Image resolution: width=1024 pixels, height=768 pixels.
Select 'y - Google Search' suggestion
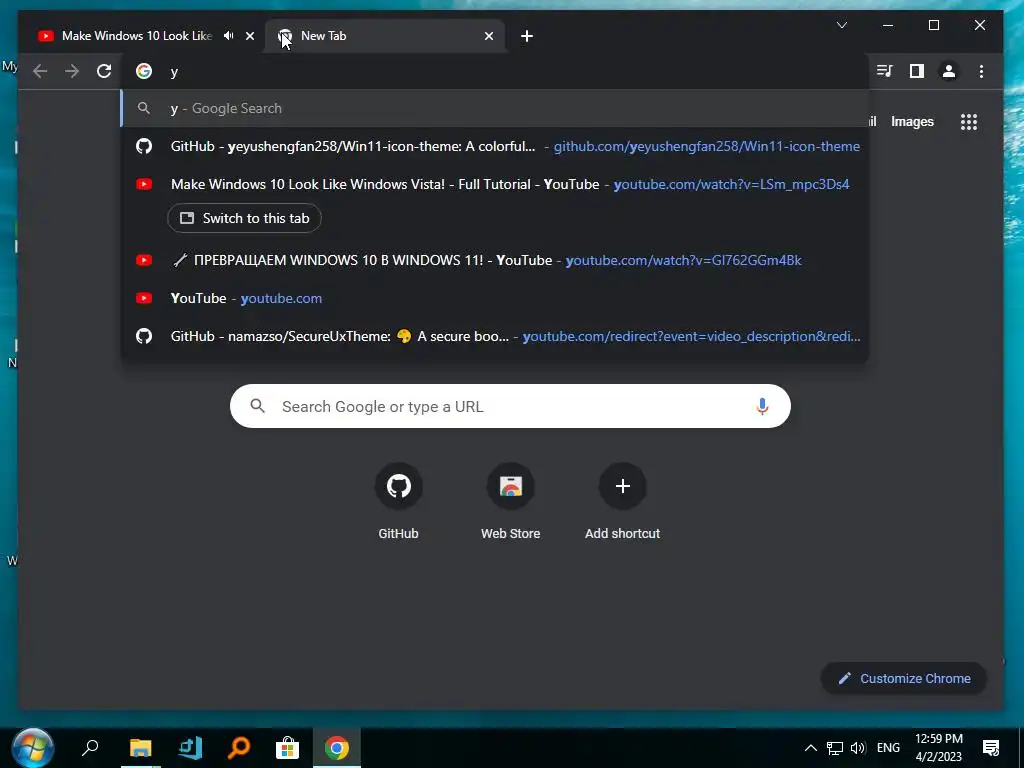(x=495, y=108)
